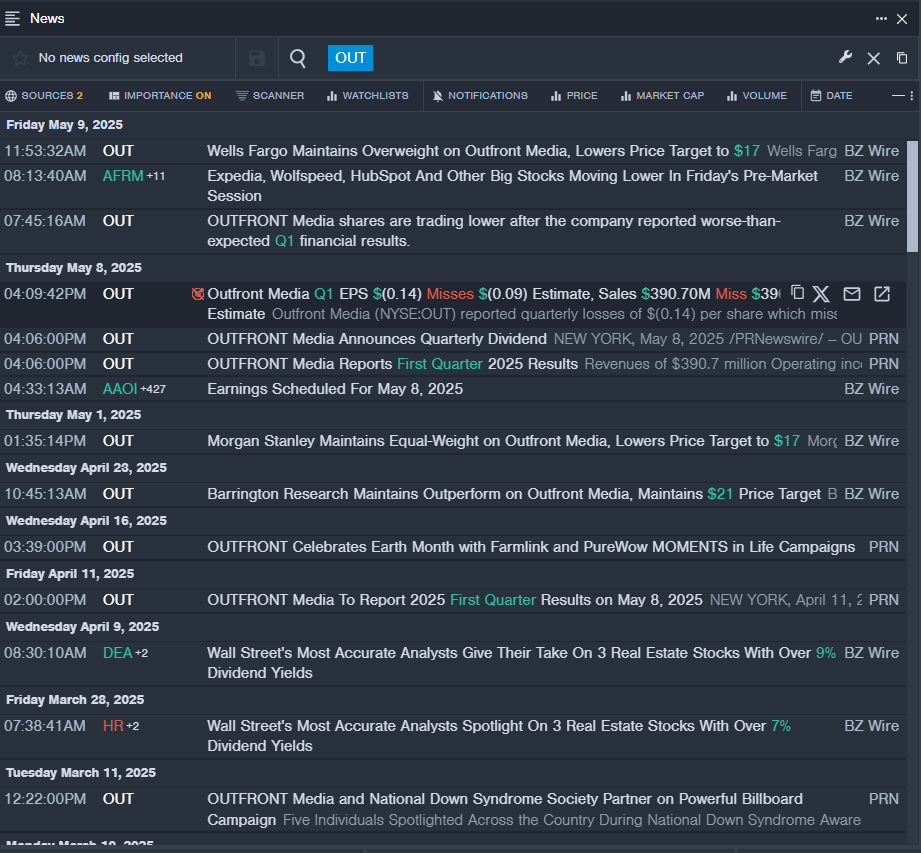Open the Morgan Stanley Maintains Equal-Weight headline
921x853 pixels.
(503, 441)
